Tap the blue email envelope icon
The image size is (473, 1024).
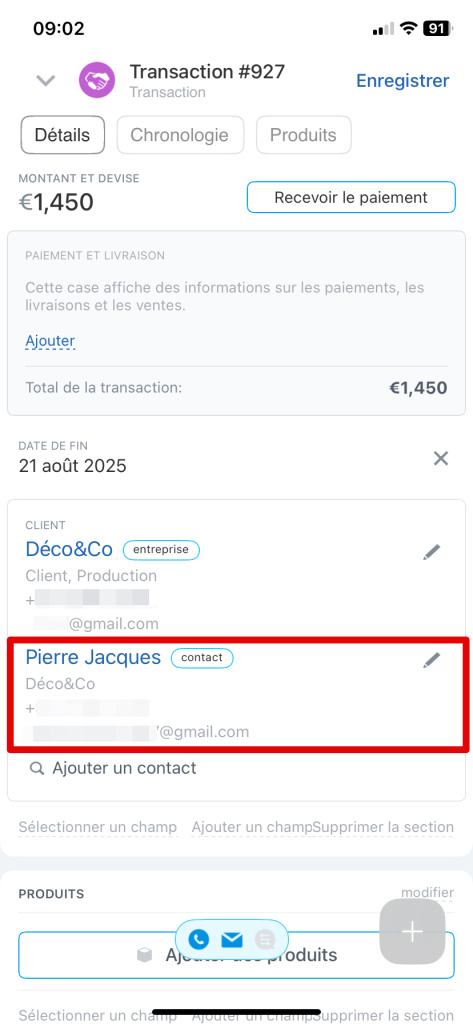pyautogui.click(x=232, y=940)
